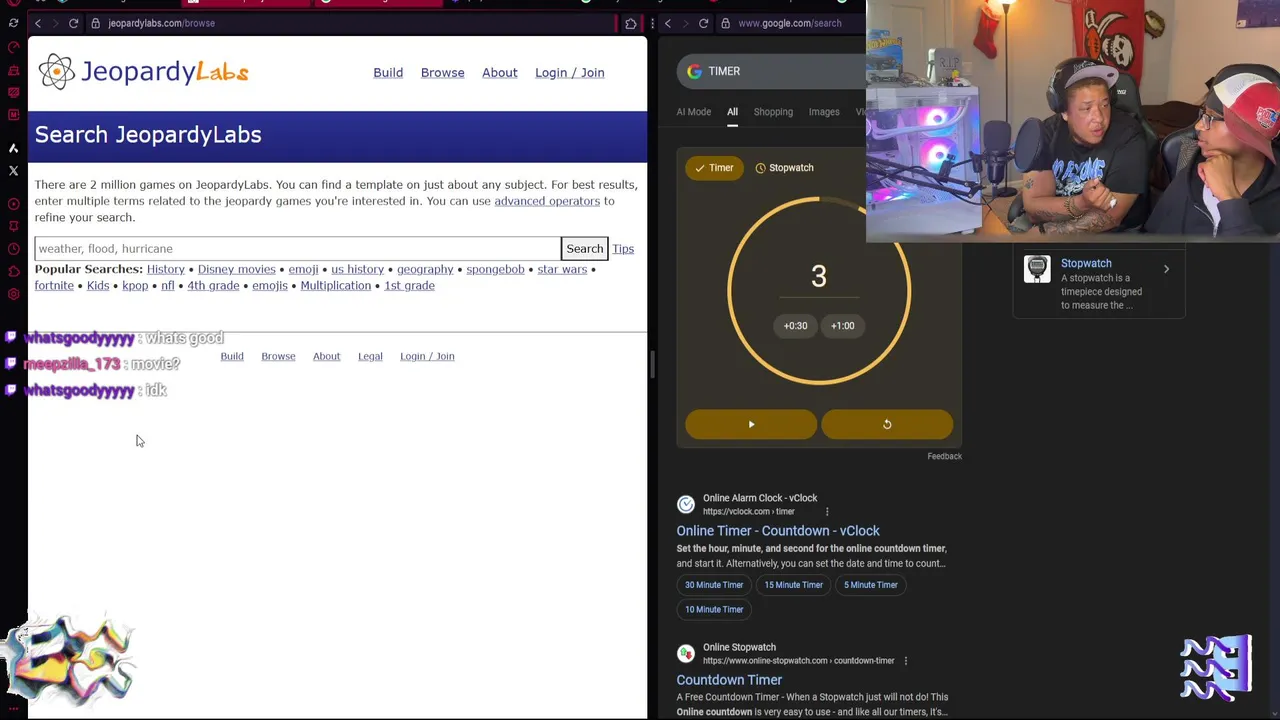
Task: Open the 30 Minute Timer chip
Action: click(x=714, y=585)
